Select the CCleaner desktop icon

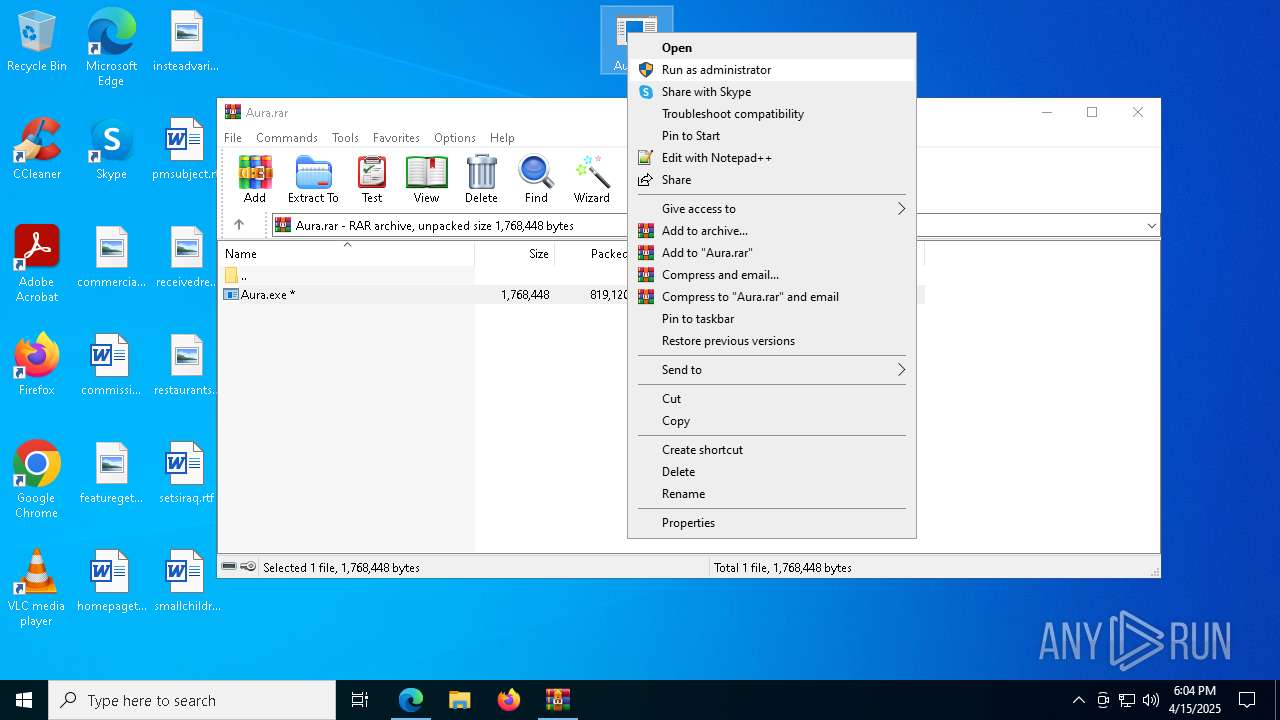click(37, 149)
